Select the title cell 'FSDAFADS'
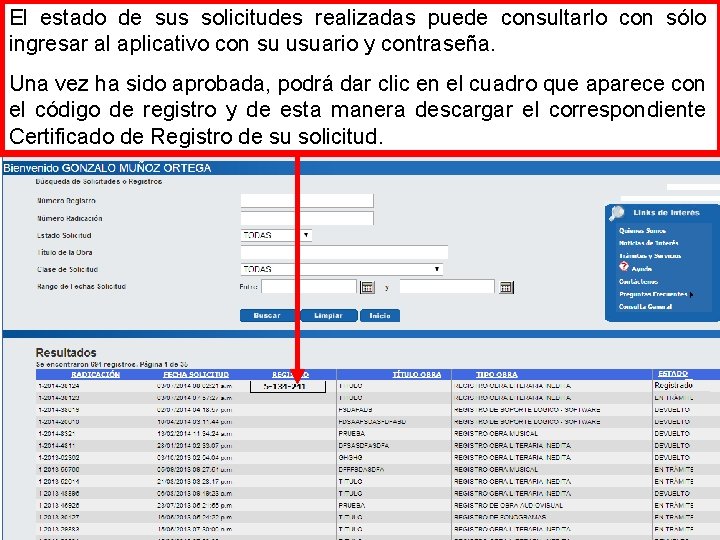This screenshot has height=540, width=720. pos(355,410)
